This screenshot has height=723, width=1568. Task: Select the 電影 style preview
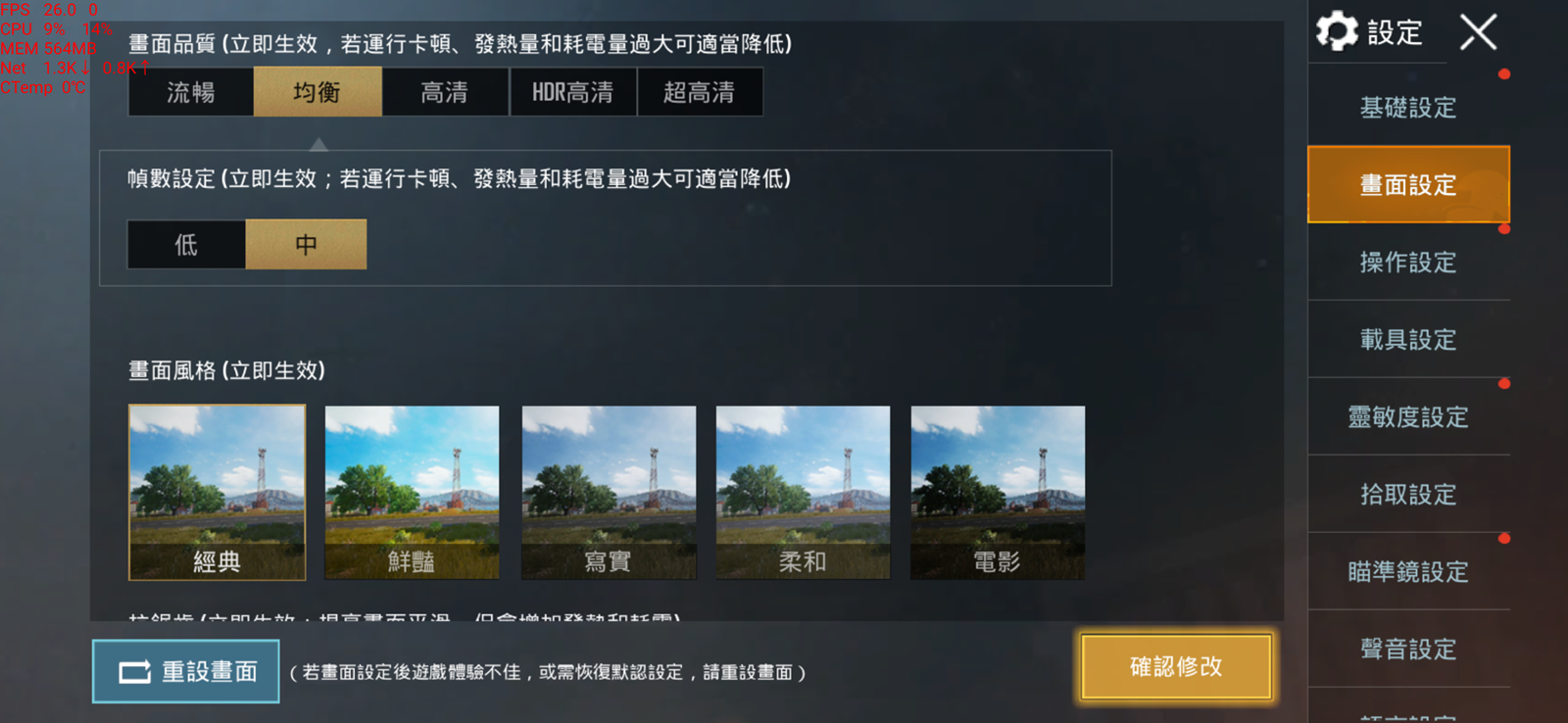point(998,493)
